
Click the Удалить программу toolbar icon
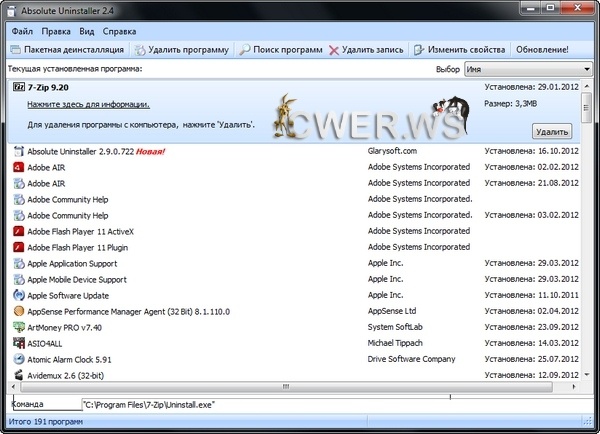[x=142, y=49]
